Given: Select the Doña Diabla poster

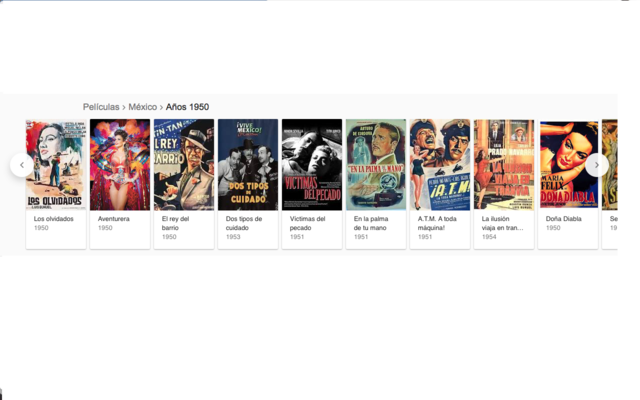Looking at the screenshot, I should (568, 165).
